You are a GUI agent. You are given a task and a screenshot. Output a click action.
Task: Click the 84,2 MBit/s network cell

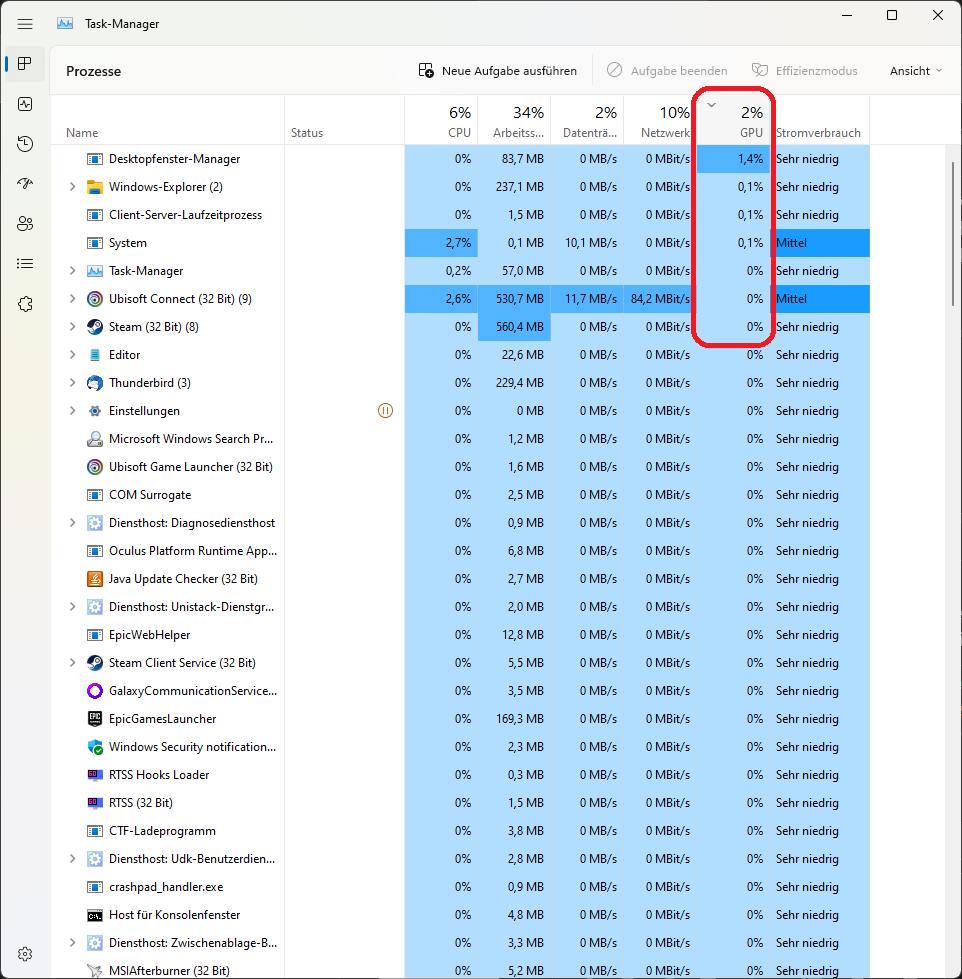tap(660, 299)
